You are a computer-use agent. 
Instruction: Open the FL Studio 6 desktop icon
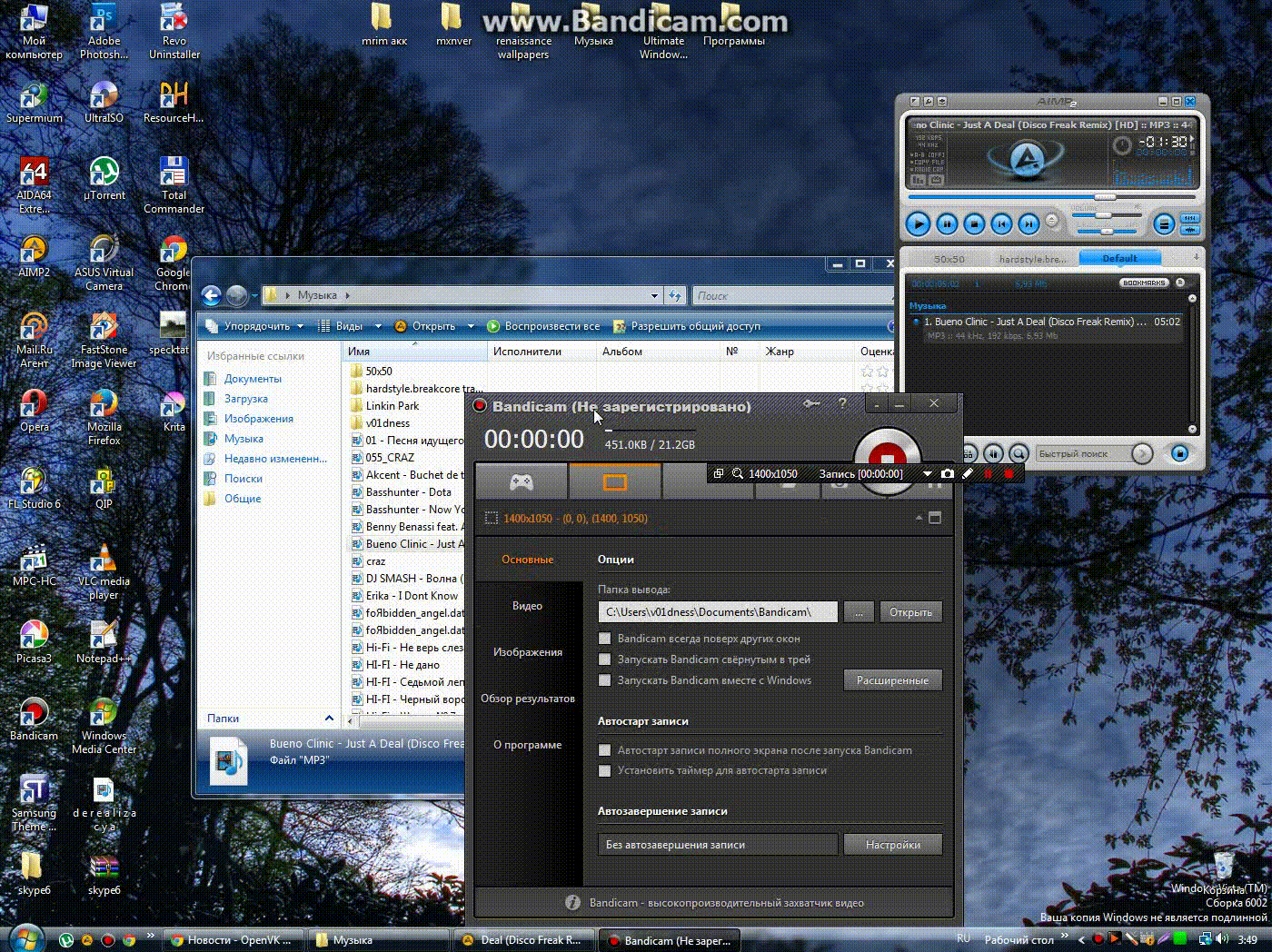coord(34,488)
